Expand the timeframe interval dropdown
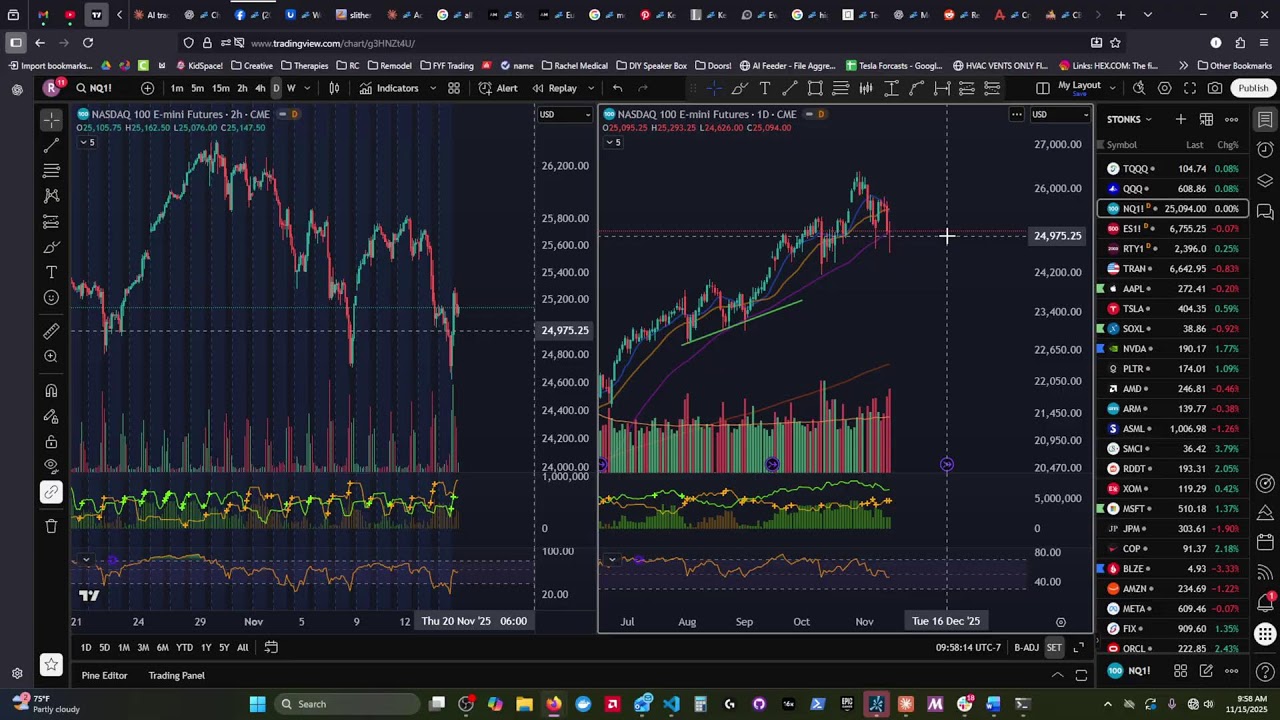The image size is (1280, 720). (x=307, y=88)
